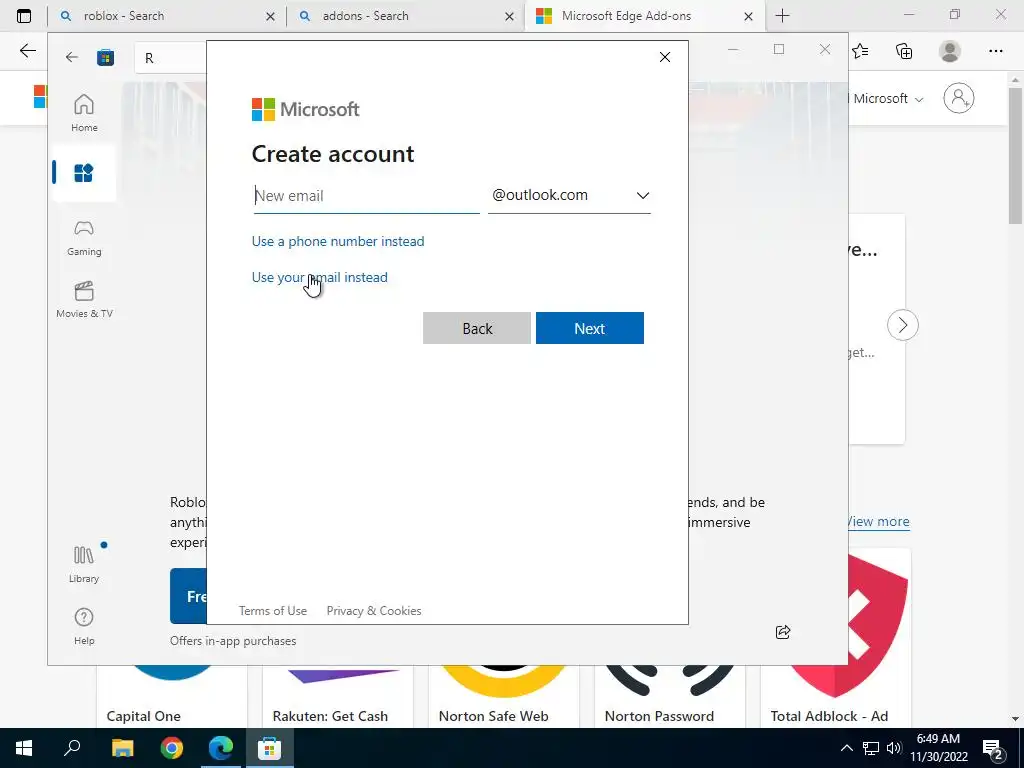The height and width of the screenshot is (768, 1024).
Task: Open network status icon in tray
Action: (x=871, y=748)
